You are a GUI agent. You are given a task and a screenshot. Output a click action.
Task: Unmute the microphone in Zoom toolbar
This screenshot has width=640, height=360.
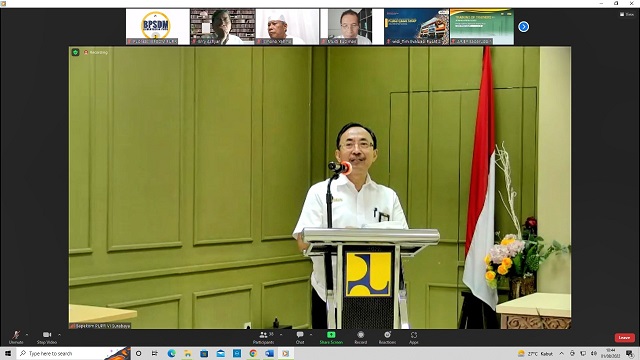[x=16, y=337]
